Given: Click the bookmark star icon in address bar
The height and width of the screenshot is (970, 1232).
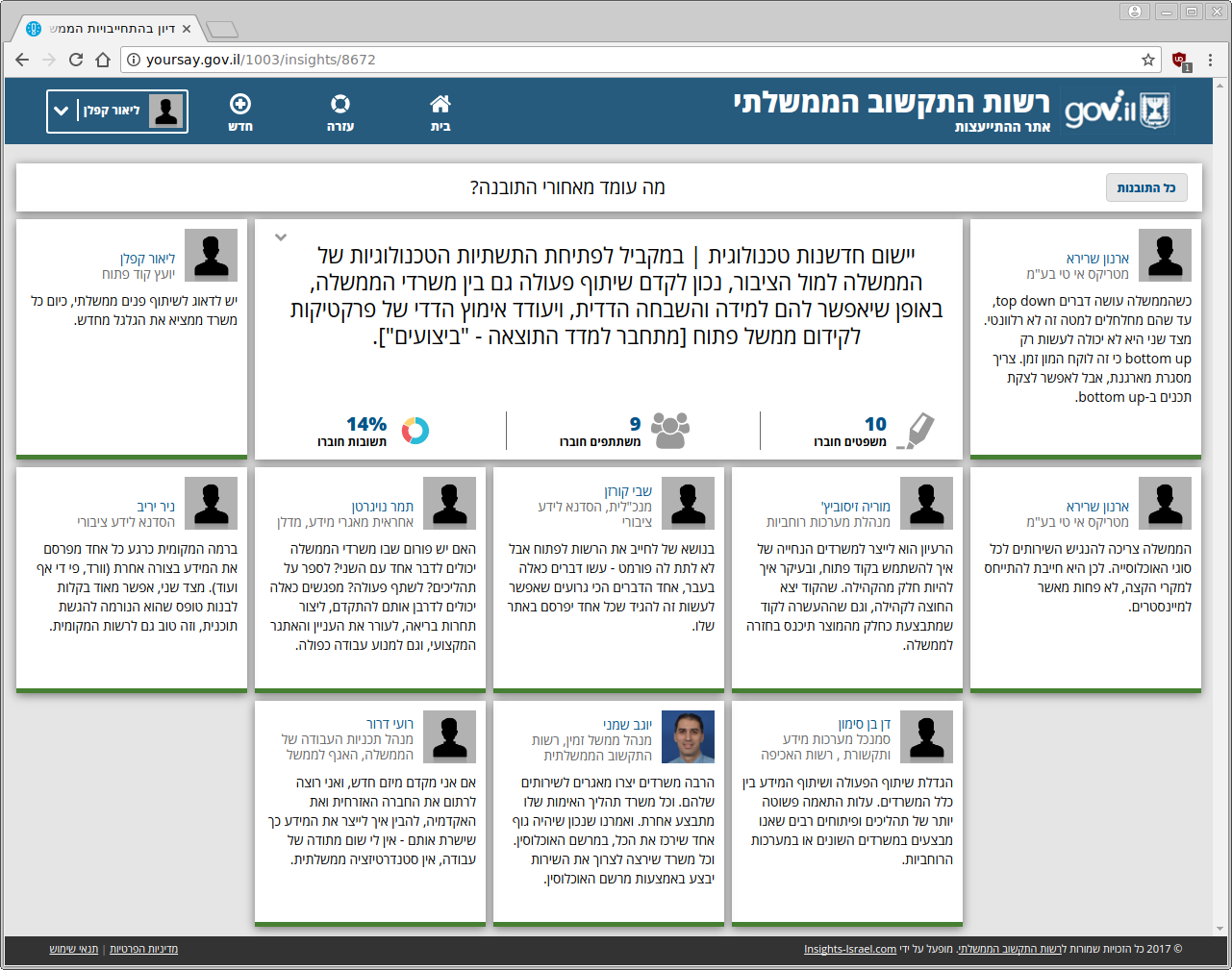Looking at the screenshot, I should click(1148, 60).
